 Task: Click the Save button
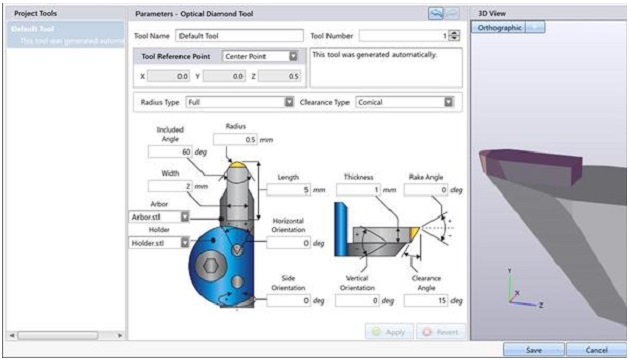click(534, 350)
